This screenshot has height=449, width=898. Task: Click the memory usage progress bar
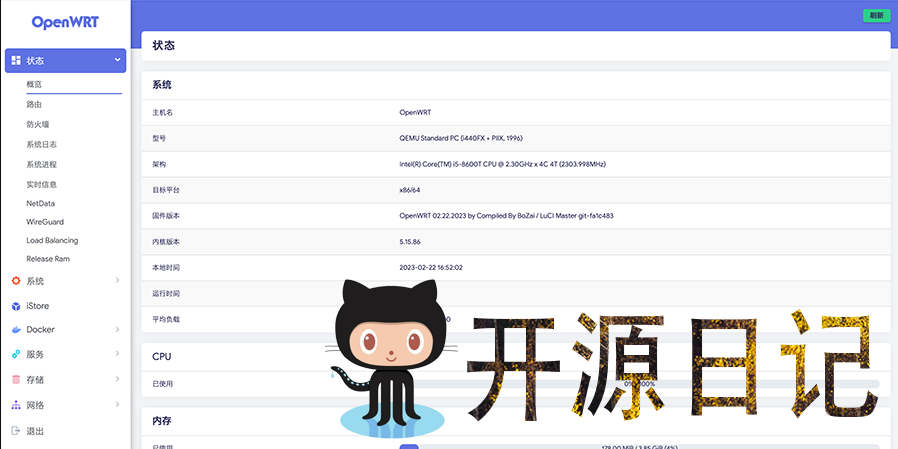click(x=639, y=447)
